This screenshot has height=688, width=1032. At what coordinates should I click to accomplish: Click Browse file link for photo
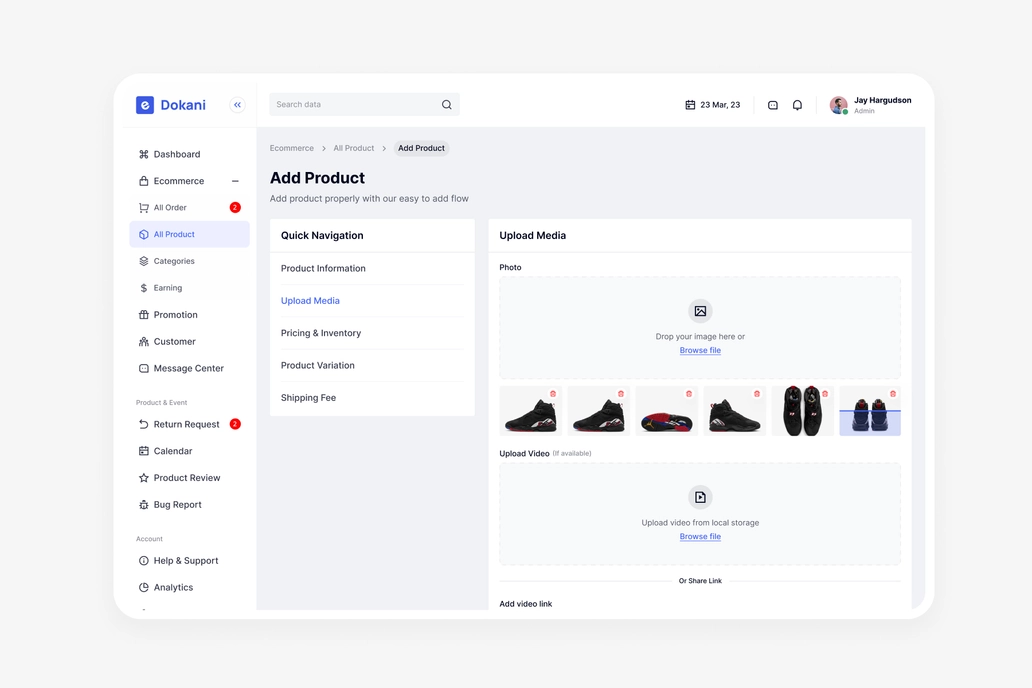point(700,350)
